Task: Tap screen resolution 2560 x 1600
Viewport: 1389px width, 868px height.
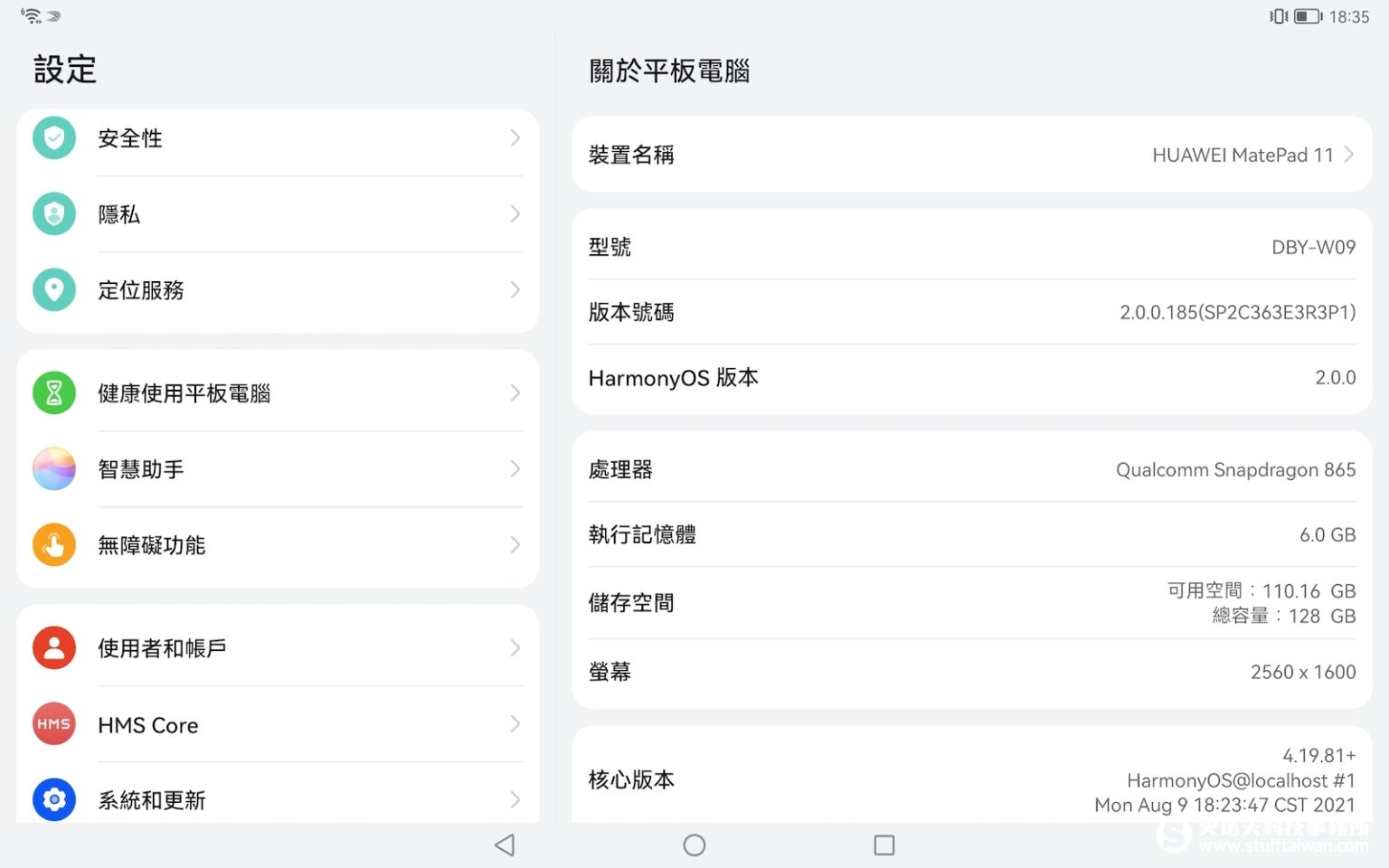Action: pyautogui.click(x=1303, y=672)
